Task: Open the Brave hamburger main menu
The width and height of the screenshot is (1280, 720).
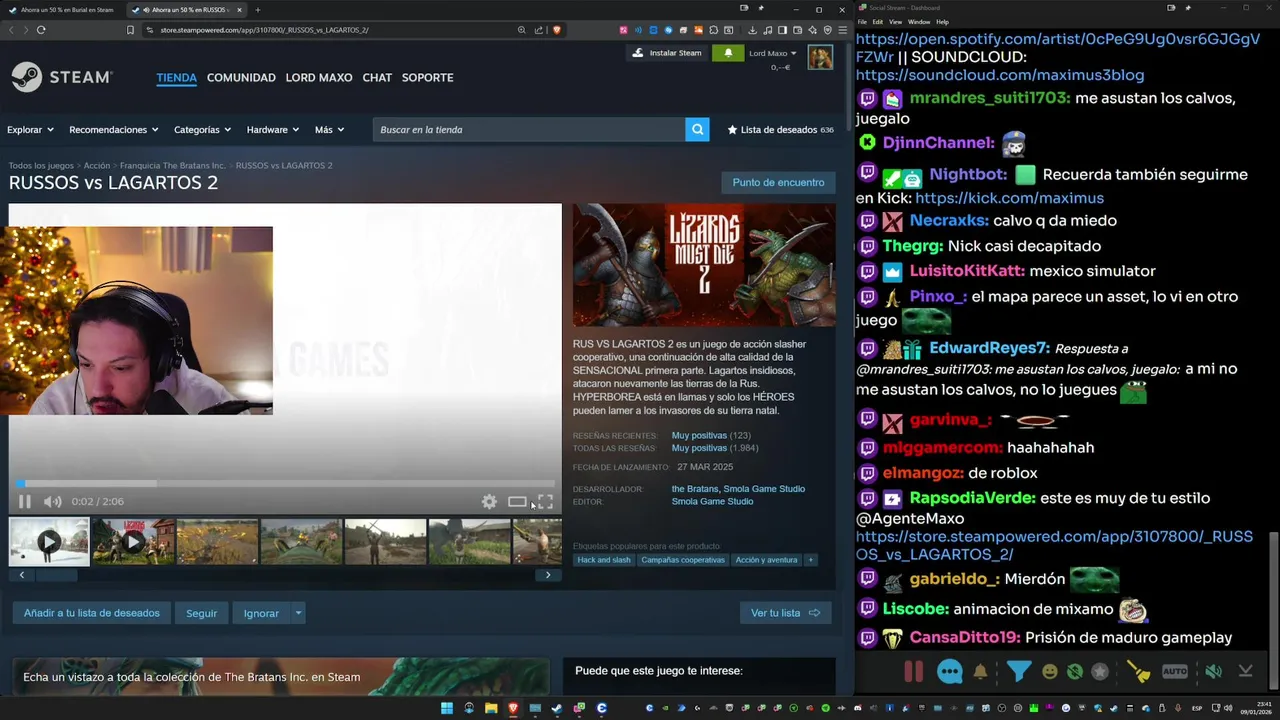Action: point(841,30)
